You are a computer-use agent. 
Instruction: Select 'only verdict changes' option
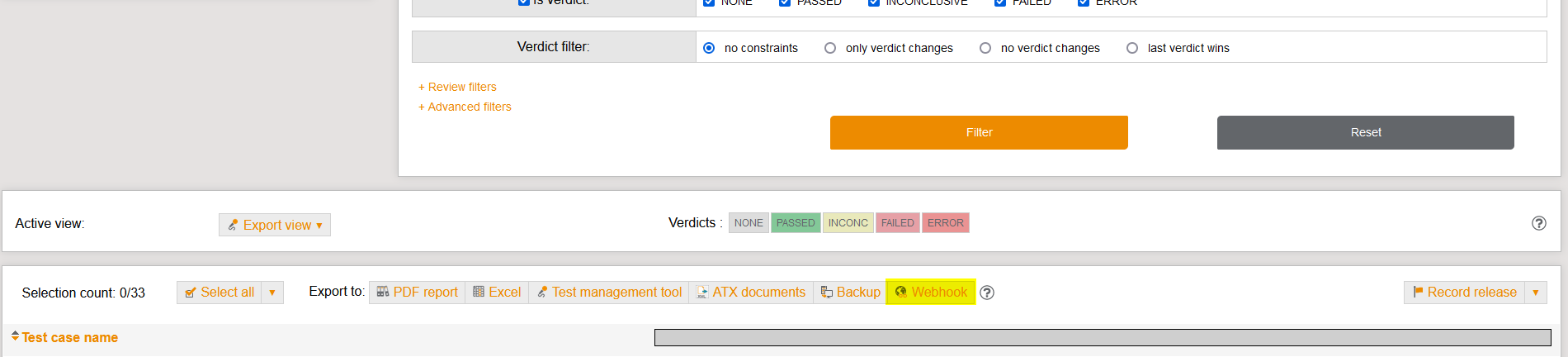[830, 48]
